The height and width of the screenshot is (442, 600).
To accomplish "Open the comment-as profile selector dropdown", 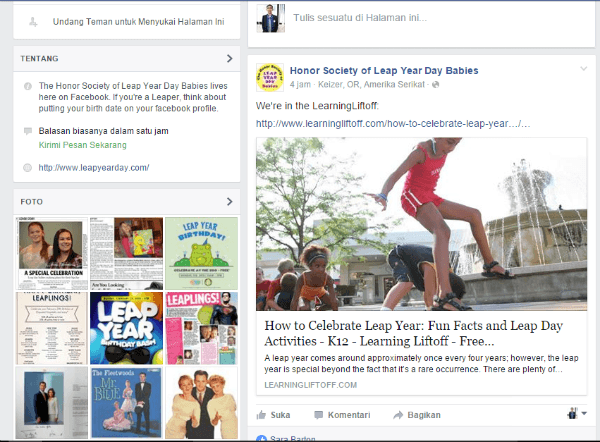I will 577,414.
